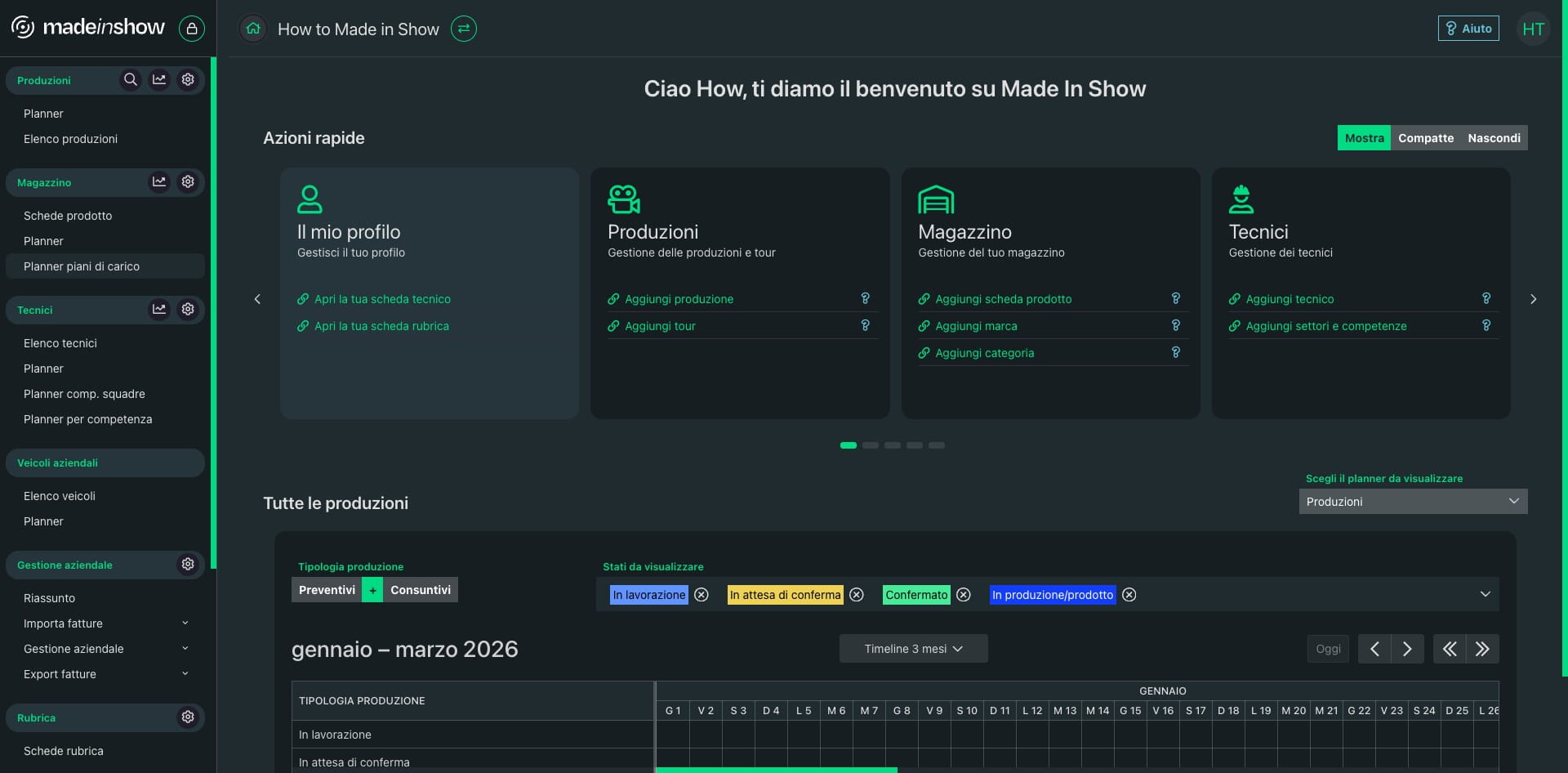Image resolution: width=1568 pixels, height=773 pixels.
Task: Open Magazzino statistics chart icon
Action: click(159, 182)
